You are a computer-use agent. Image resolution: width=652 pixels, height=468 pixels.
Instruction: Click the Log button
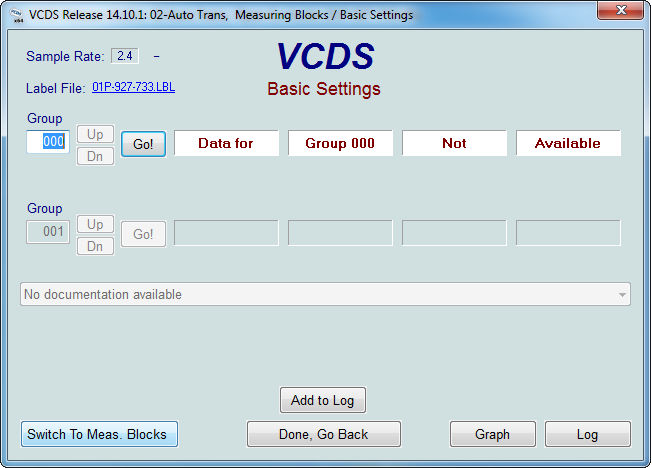pos(588,434)
